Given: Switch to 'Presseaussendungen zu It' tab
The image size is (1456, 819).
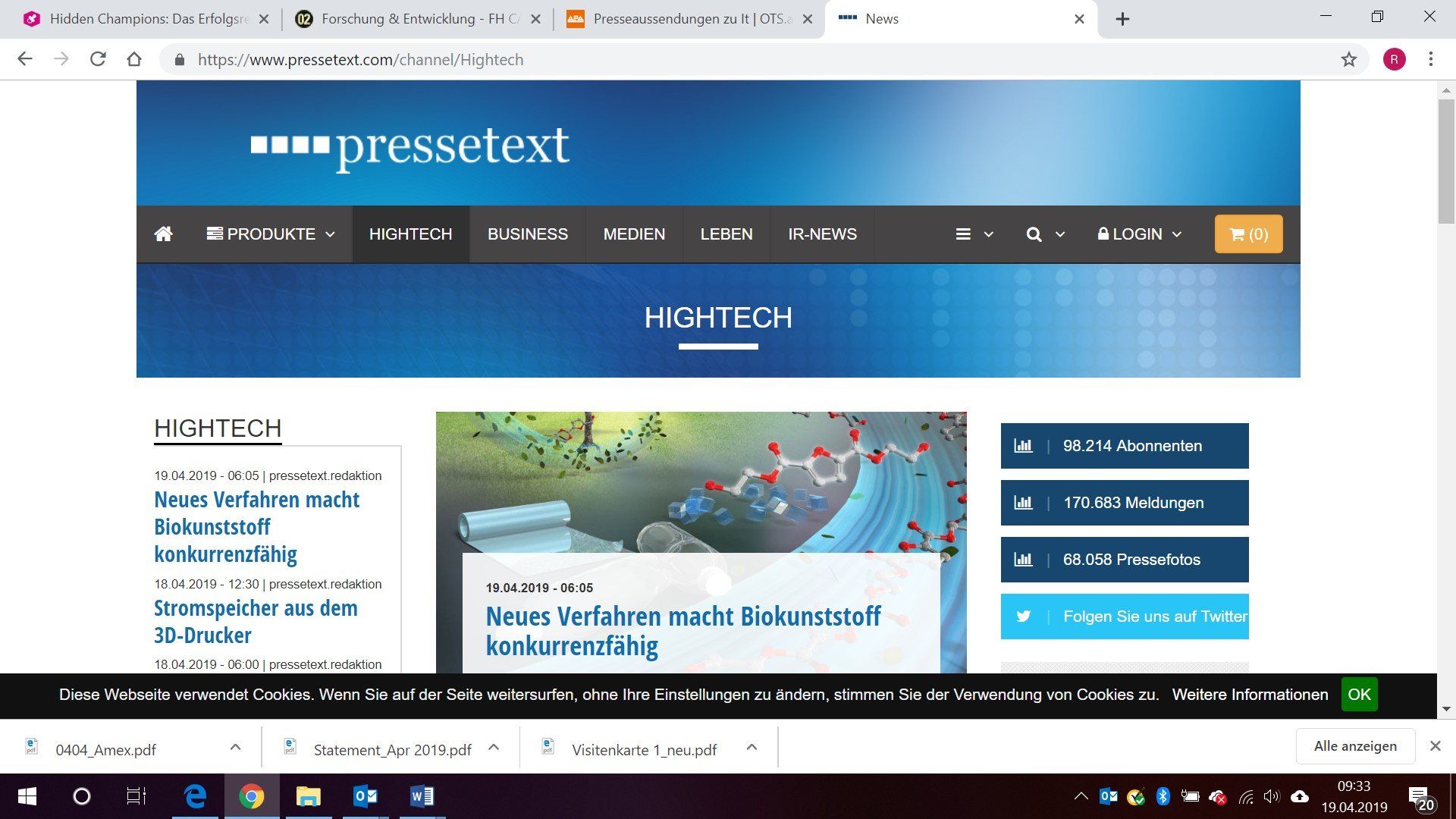Looking at the screenshot, I should click(691, 19).
